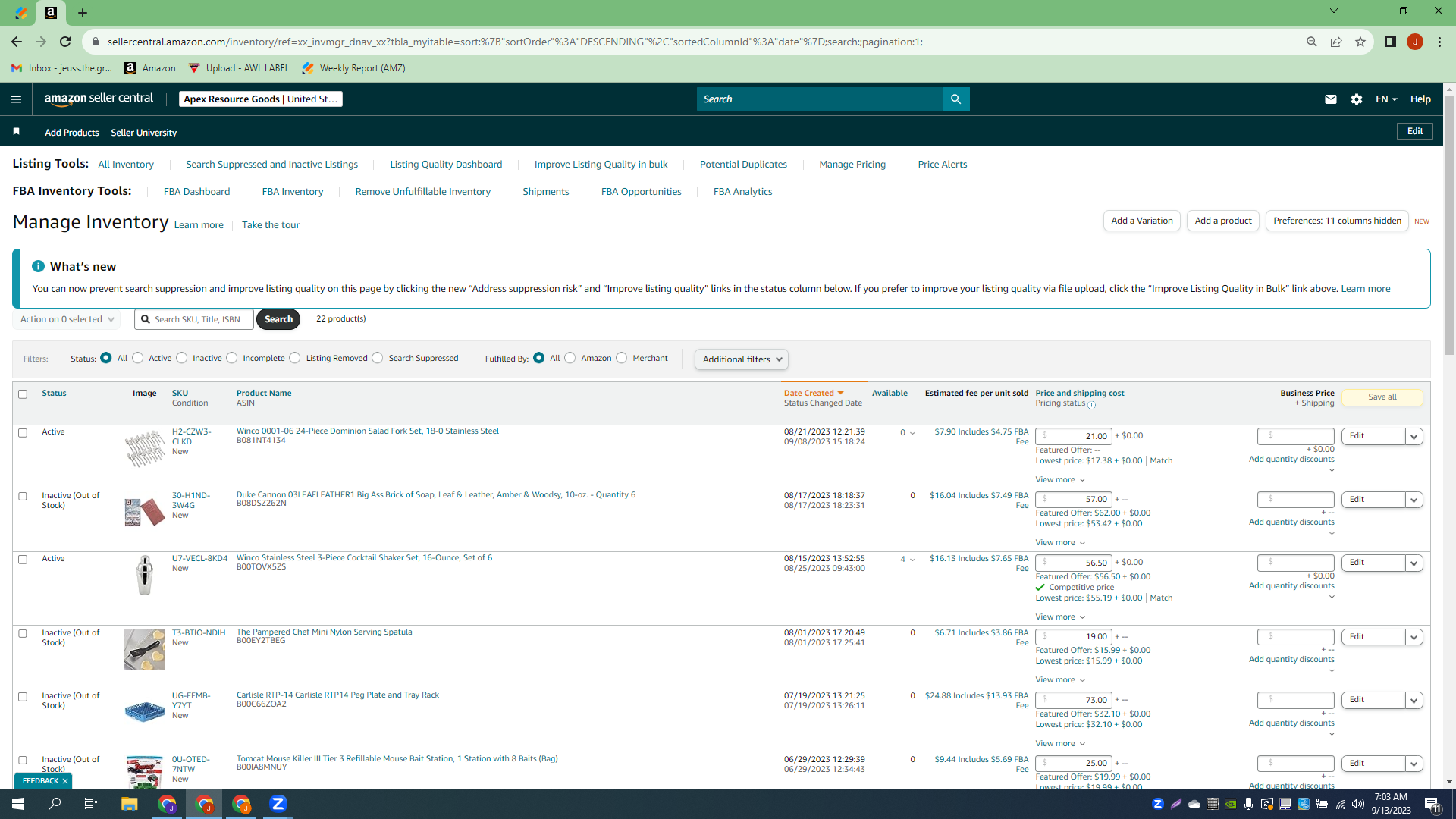1456x819 pixels.
Task: Open the FBA Inventory tab
Action: [x=293, y=192]
